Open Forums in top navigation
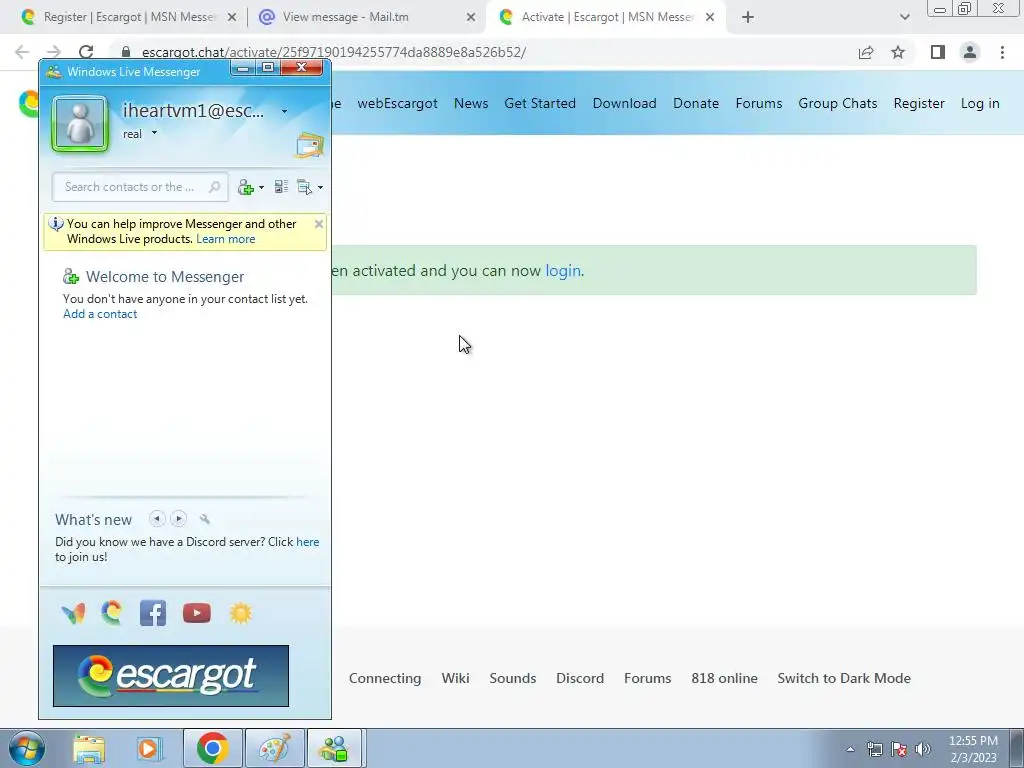Screen dimensions: 1024x768 [x=758, y=103]
